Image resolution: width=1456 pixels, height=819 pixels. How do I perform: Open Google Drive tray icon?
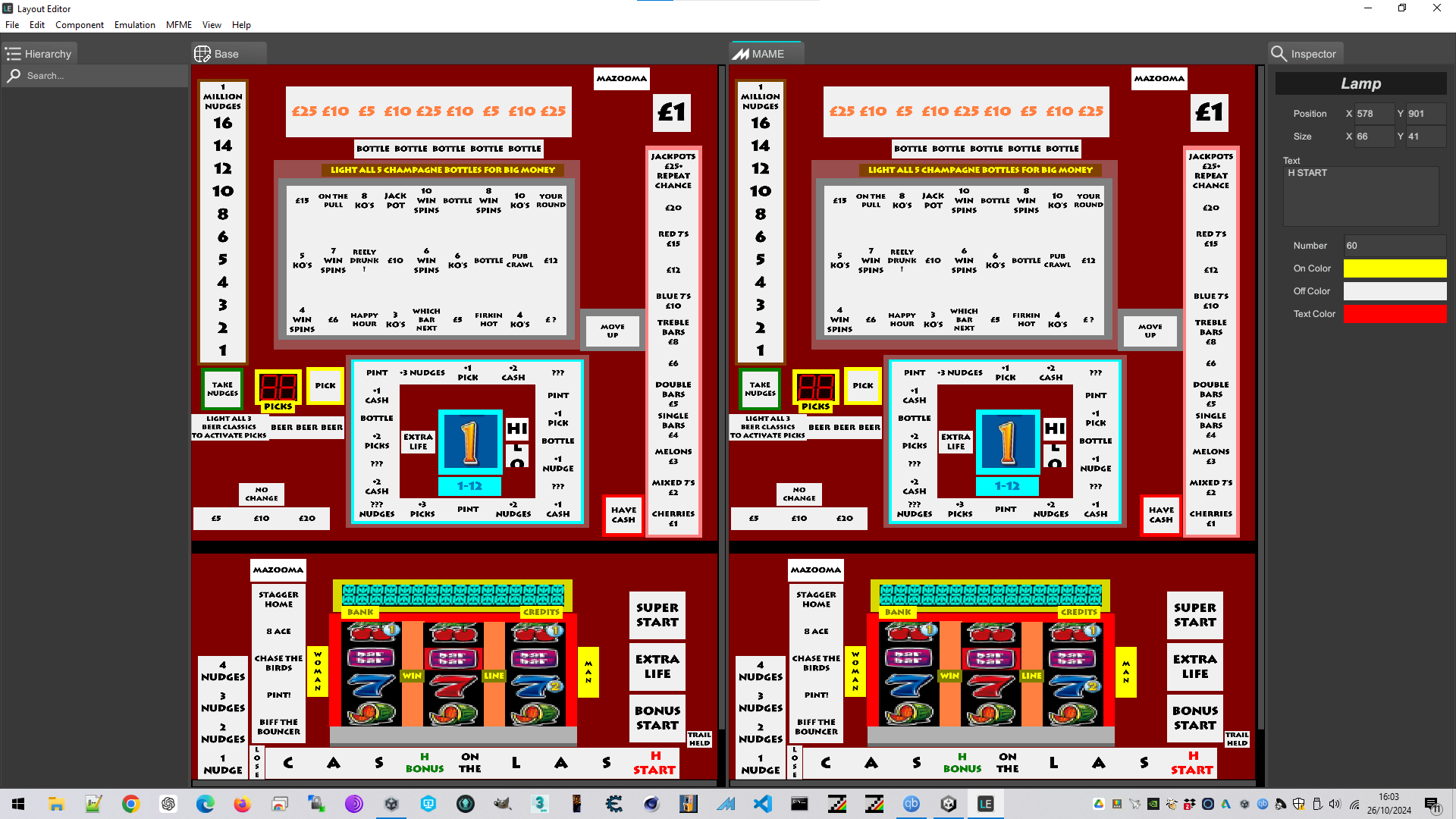(1098, 804)
